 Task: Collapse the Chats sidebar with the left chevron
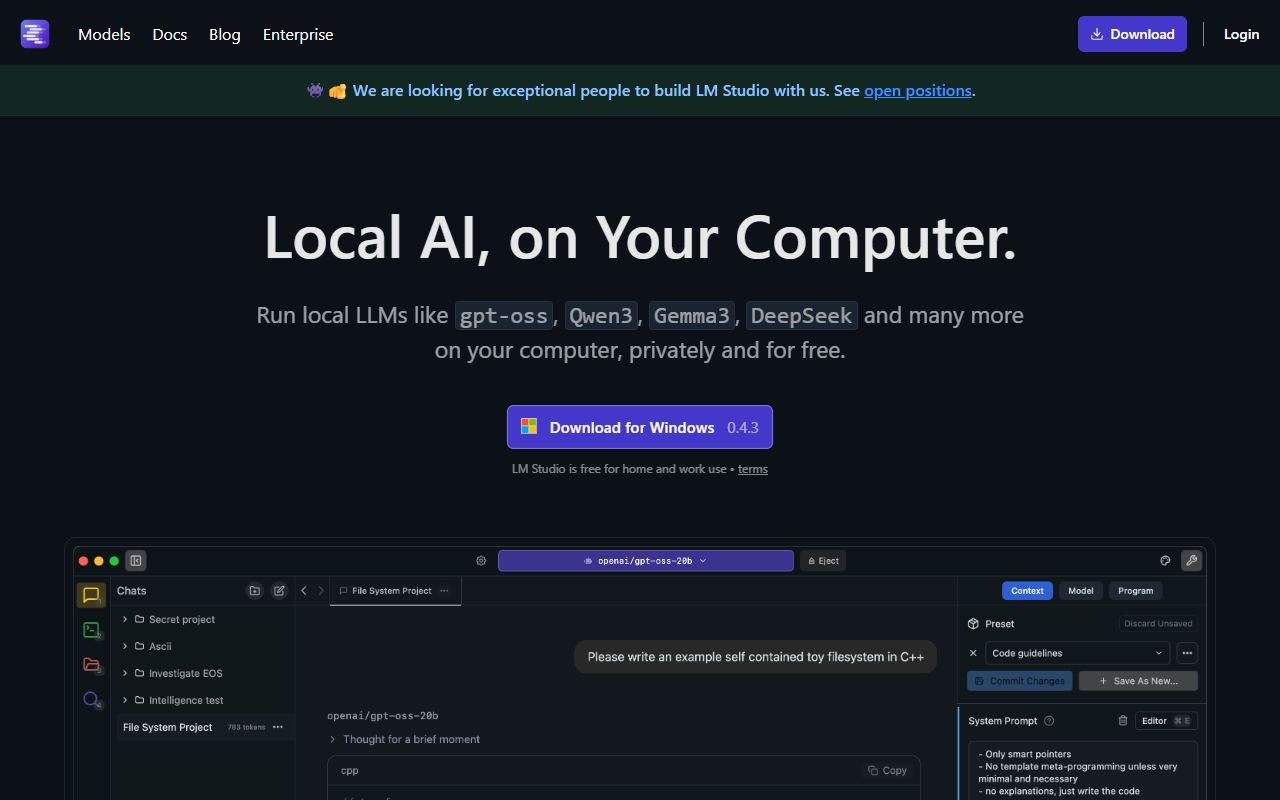tap(303, 590)
